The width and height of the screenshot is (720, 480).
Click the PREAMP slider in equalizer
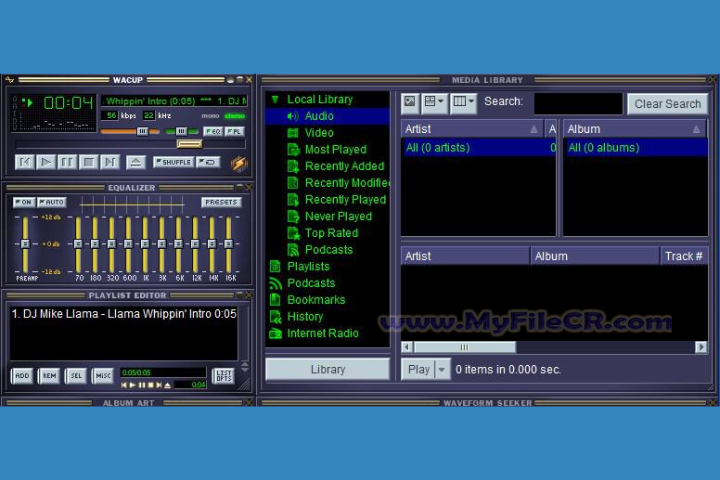[25, 244]
